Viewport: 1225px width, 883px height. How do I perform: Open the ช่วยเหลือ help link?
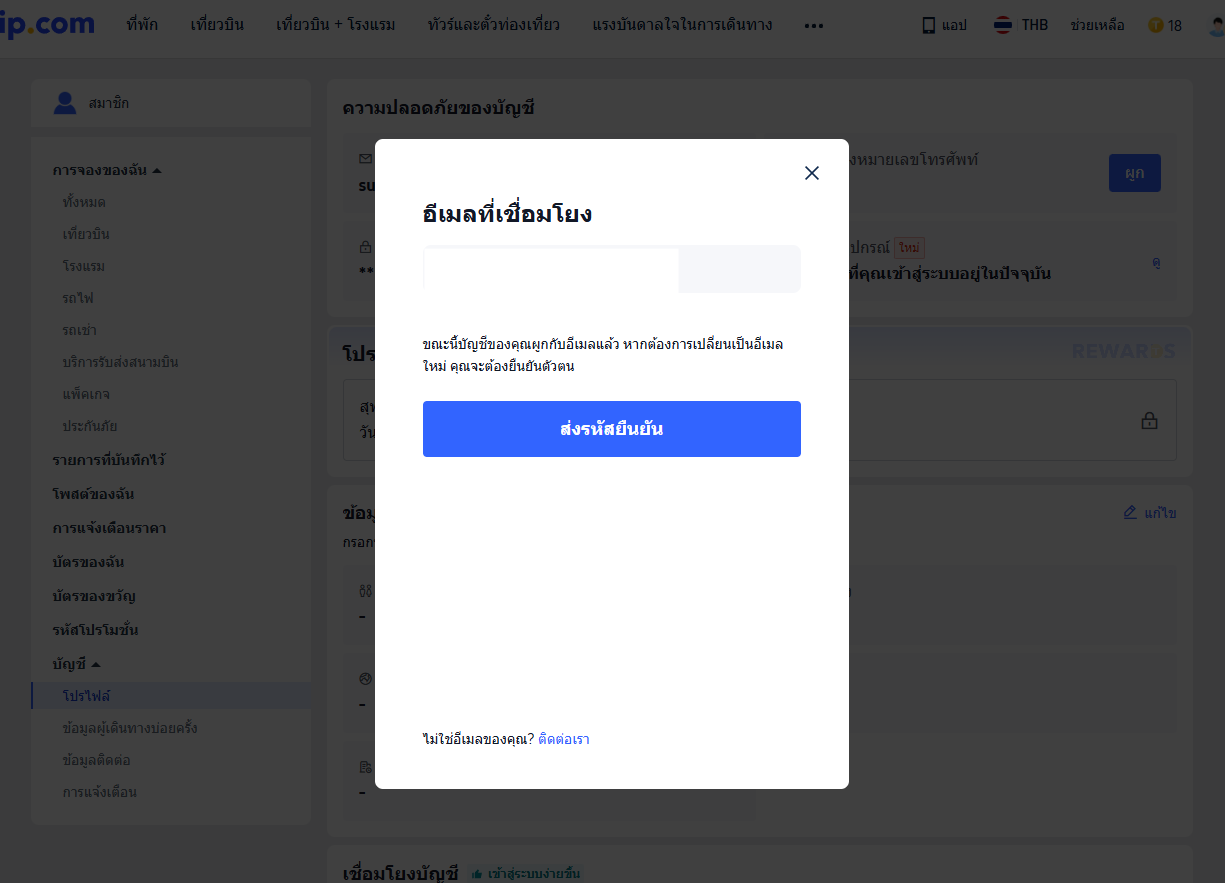1097,25
